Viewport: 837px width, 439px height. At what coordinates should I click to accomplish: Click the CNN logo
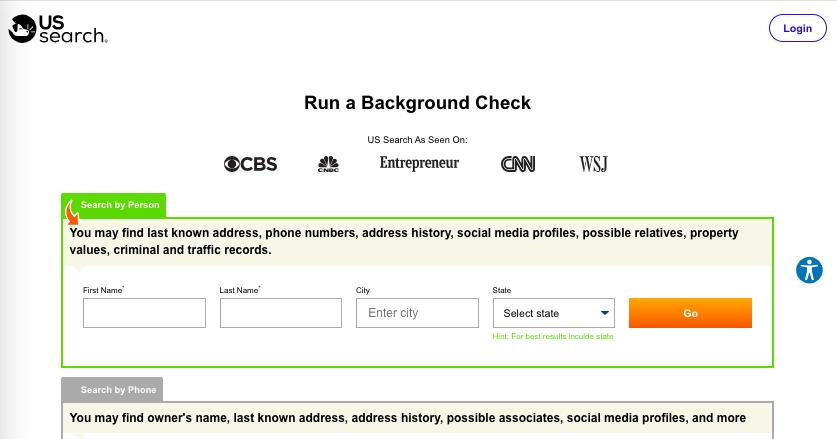click(518, 164)
